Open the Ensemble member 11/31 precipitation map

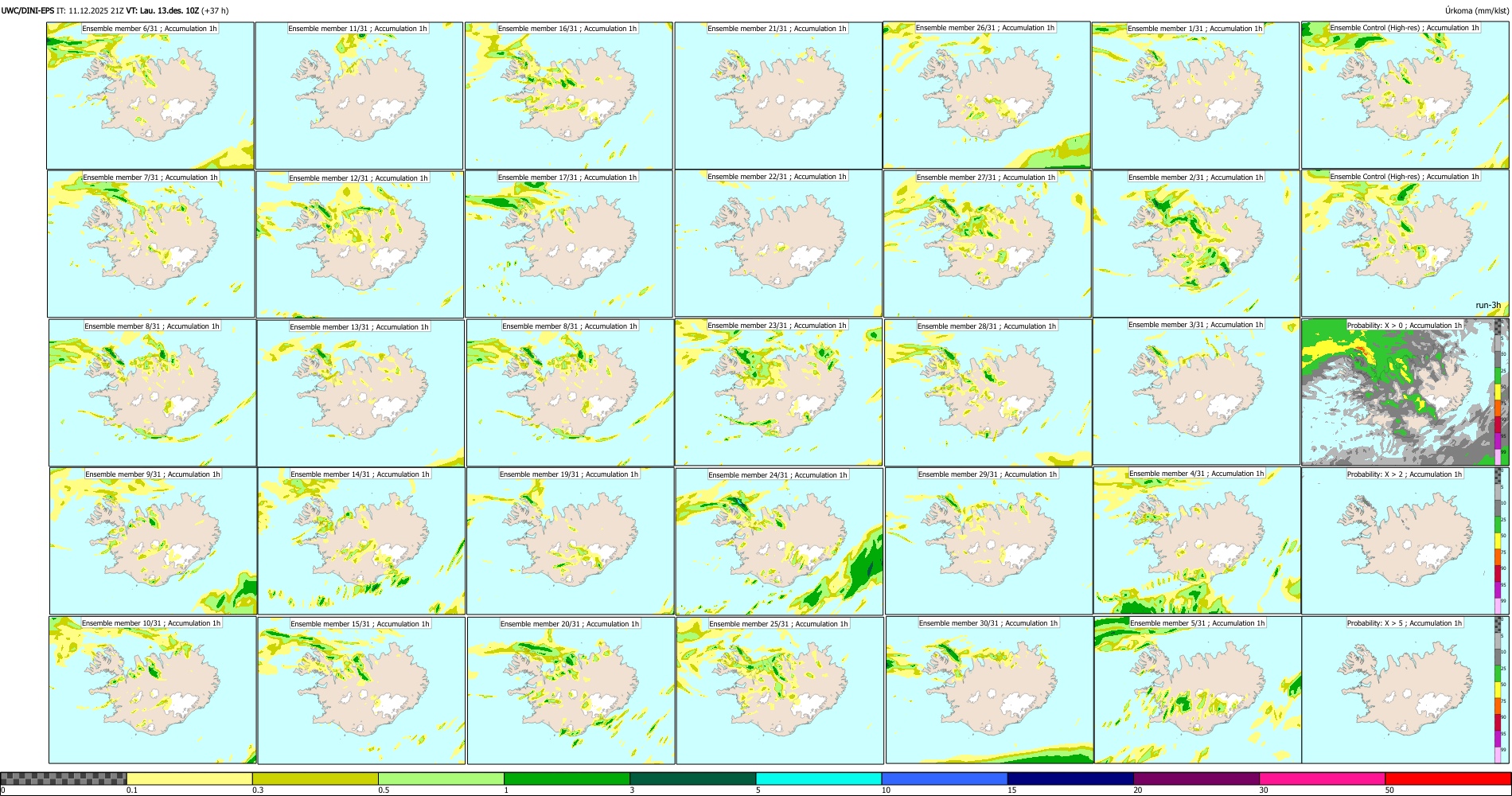tap(359, 96)
